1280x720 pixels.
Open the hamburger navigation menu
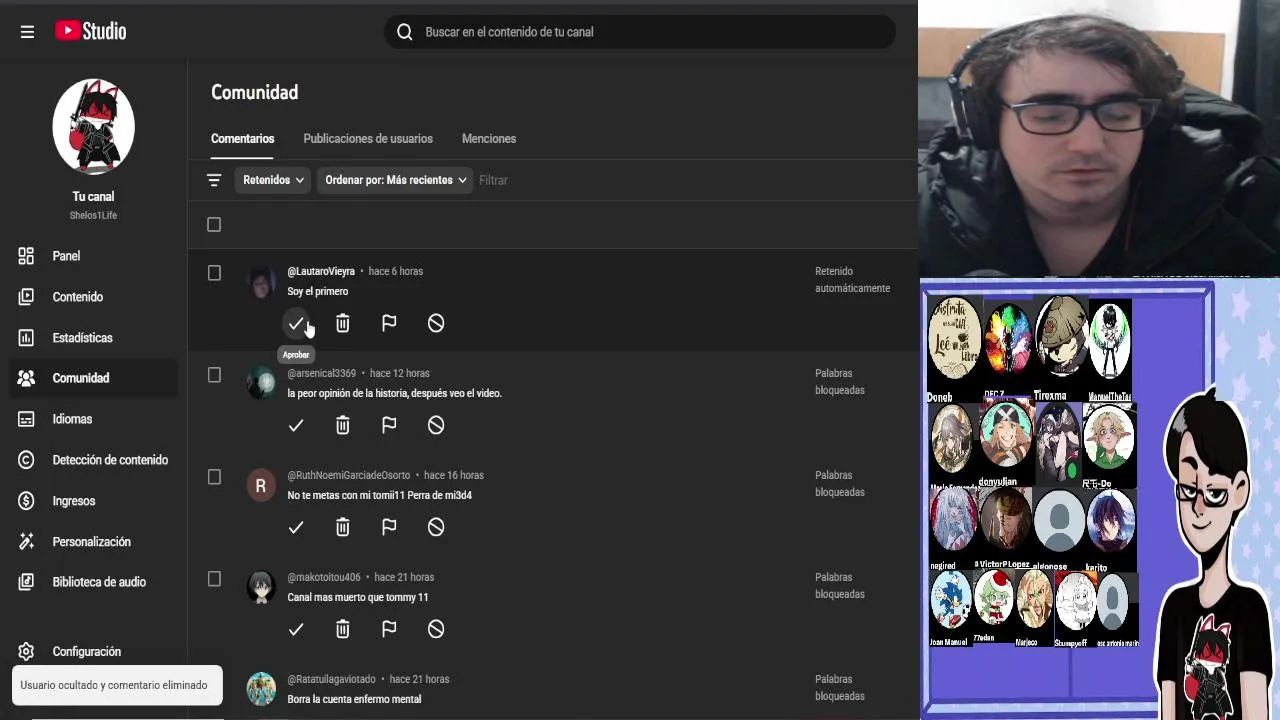point(27,32)
